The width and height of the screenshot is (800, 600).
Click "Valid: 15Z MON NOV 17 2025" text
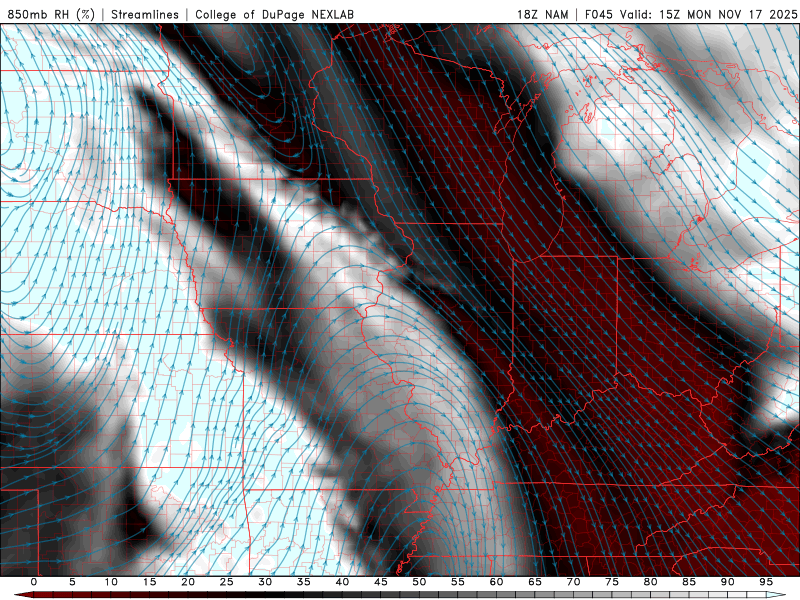[708, 14]
